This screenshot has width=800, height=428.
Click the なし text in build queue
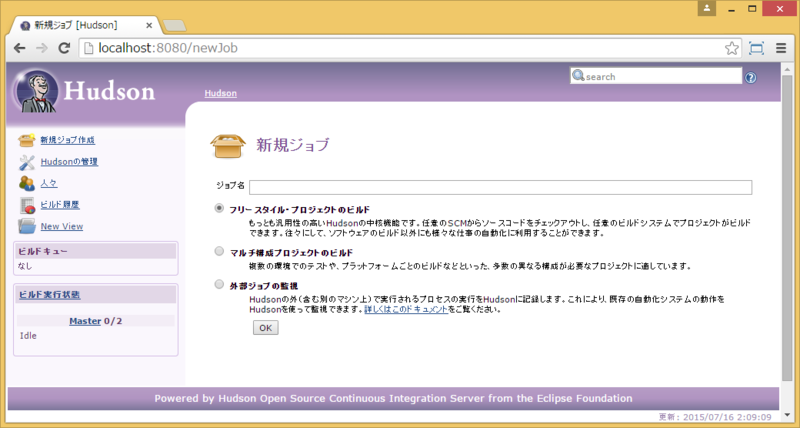point(25,266)
